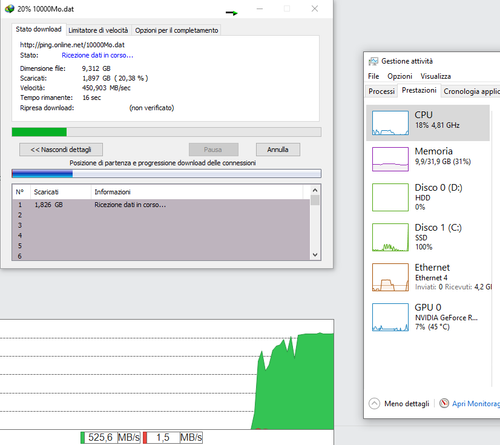Select connection row 1 with 1,826 GB
This screenshot has width=500, height=445.
pyautogui.click(x=161, y=205)
